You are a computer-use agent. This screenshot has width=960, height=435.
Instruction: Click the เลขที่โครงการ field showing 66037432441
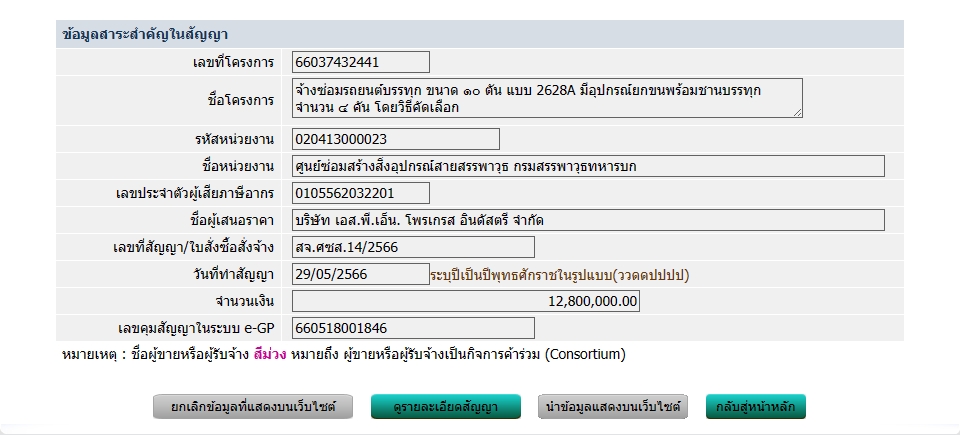(x=361, y=62)
